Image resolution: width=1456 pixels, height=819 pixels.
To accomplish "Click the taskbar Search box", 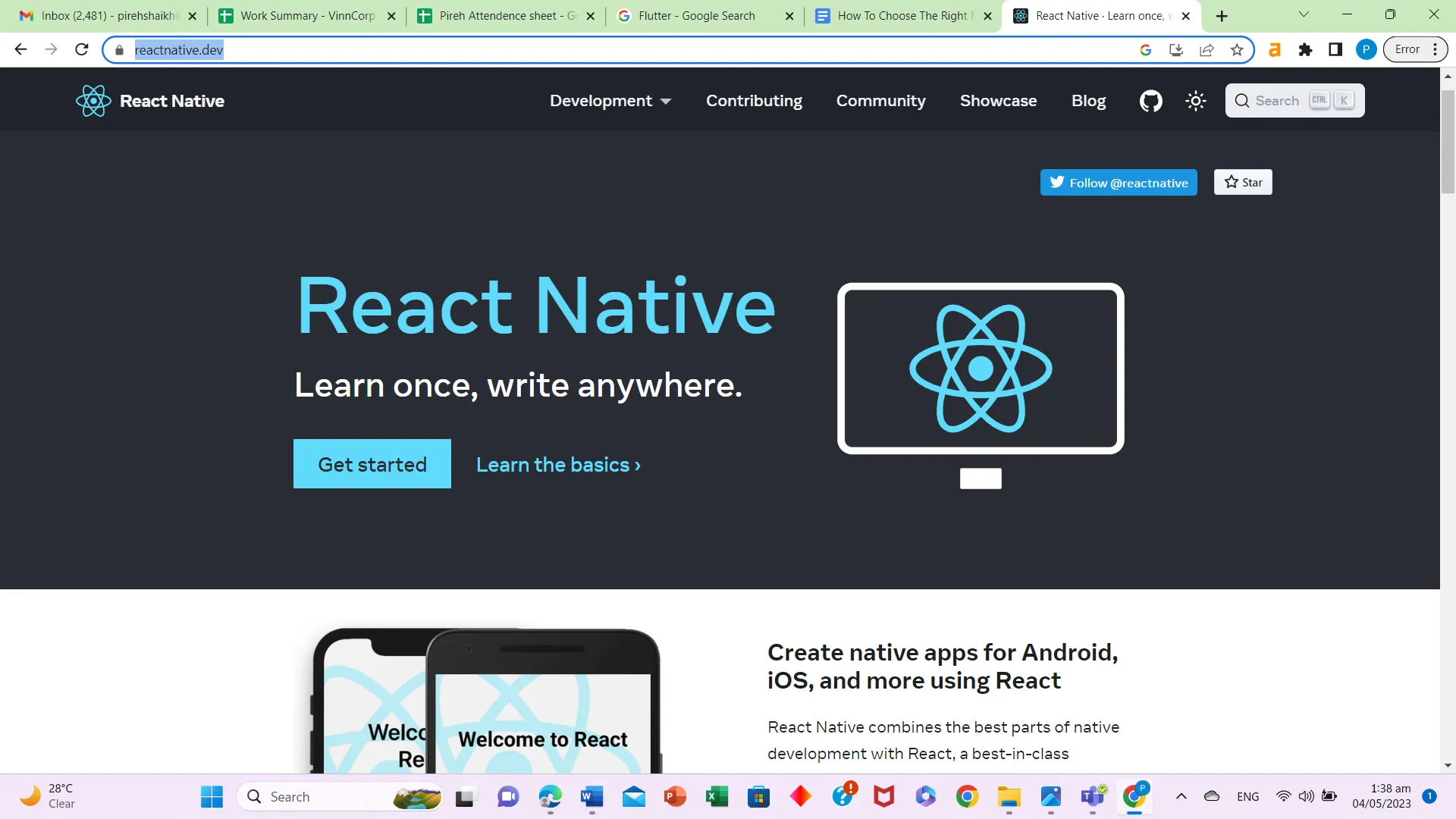I will [x=340, y=796].
